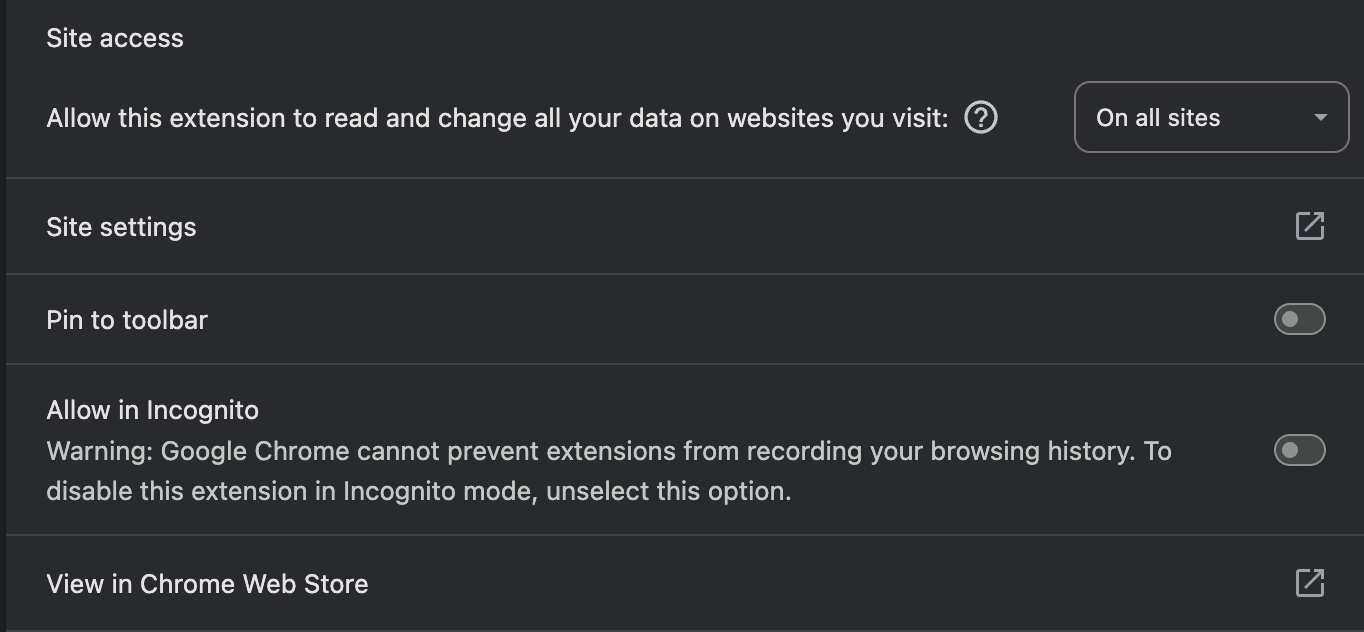This screenshot has height=632, width=1364.
Task: Enable the Pin to toolbar switch
Action: (1299, 319)
